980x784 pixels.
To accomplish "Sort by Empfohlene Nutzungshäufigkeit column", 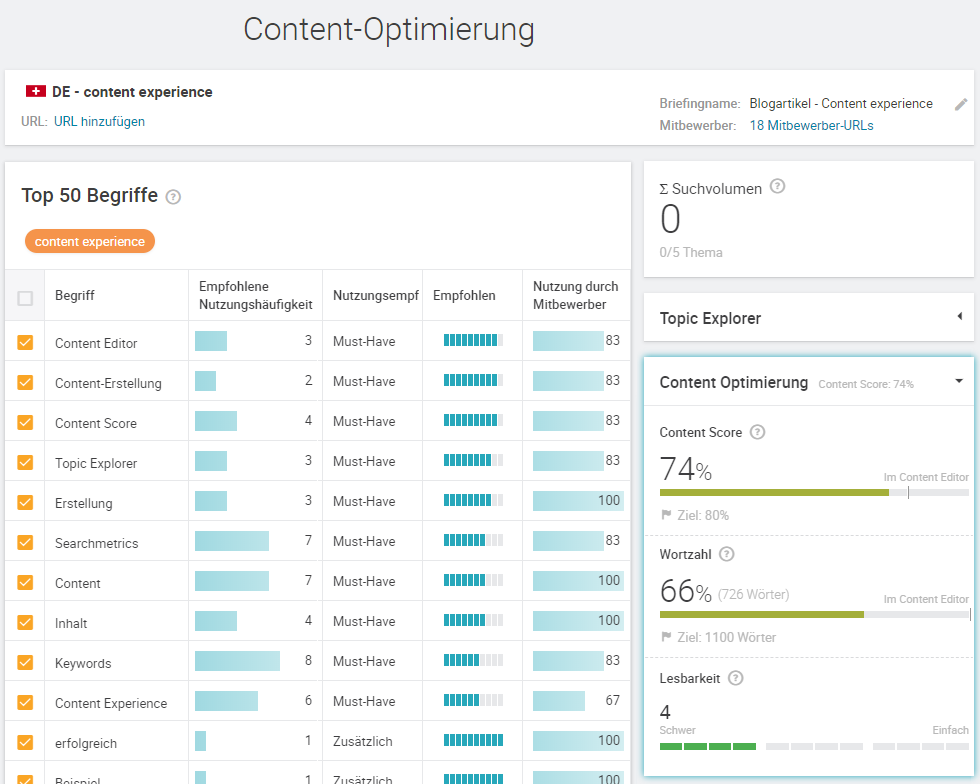I will pos(255,295).
